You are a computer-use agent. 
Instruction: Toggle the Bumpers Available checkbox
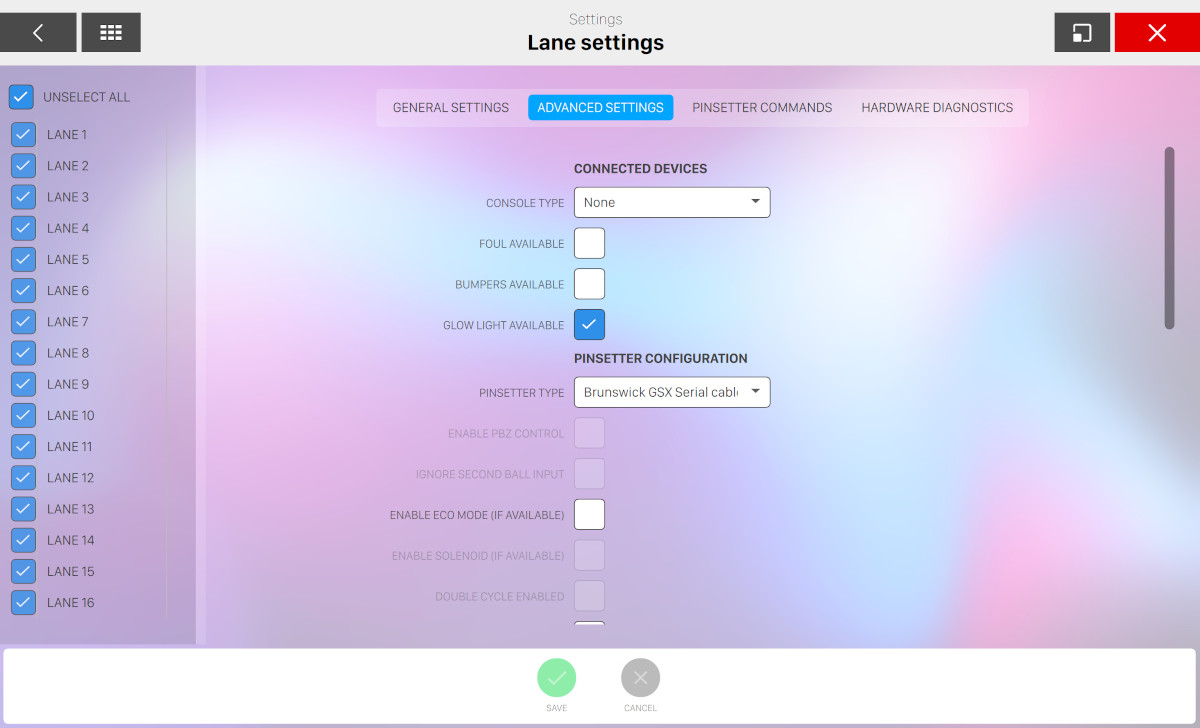(589, 284)
